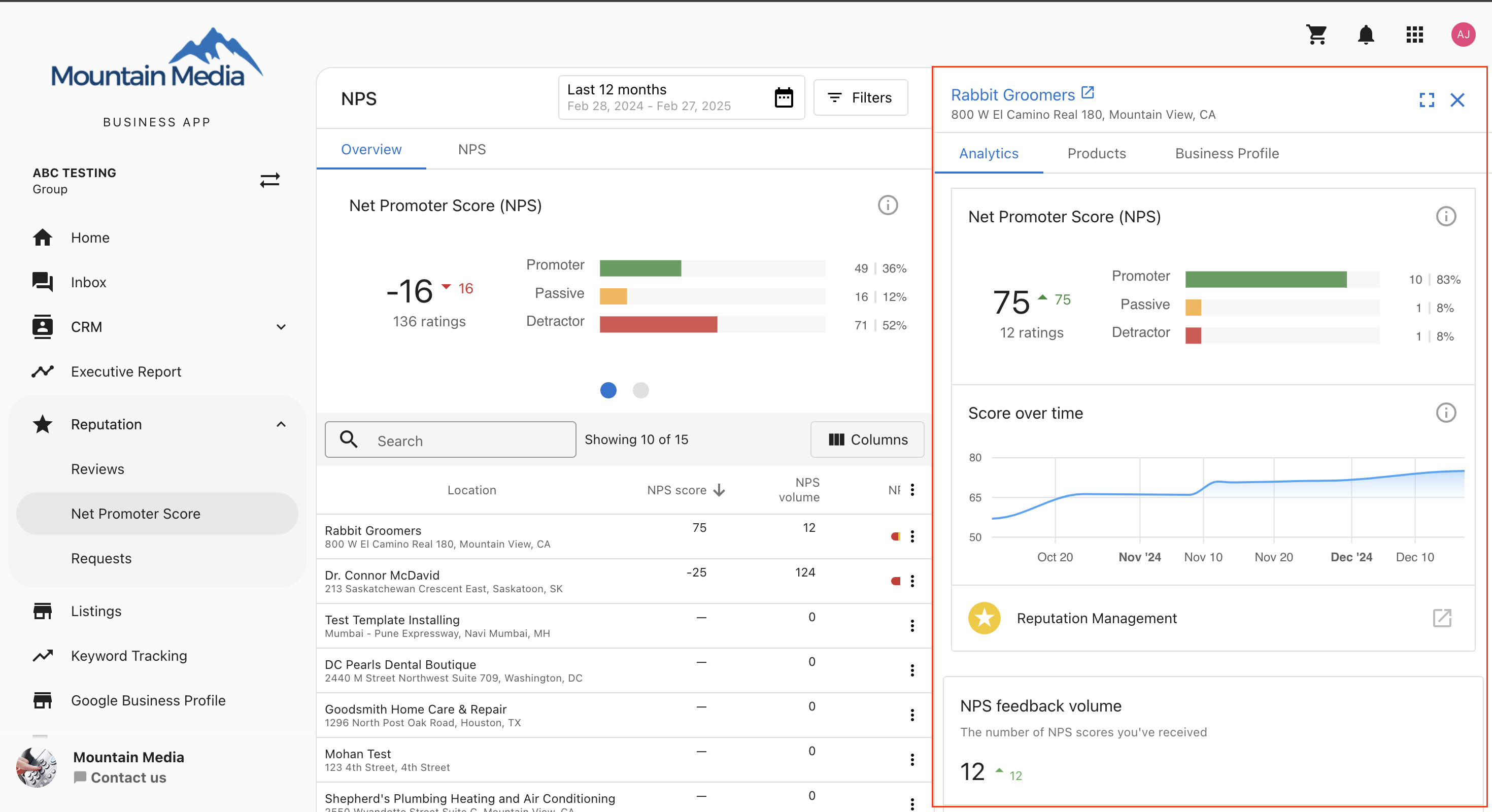Select second carousel dot indicator

(640, 390)
